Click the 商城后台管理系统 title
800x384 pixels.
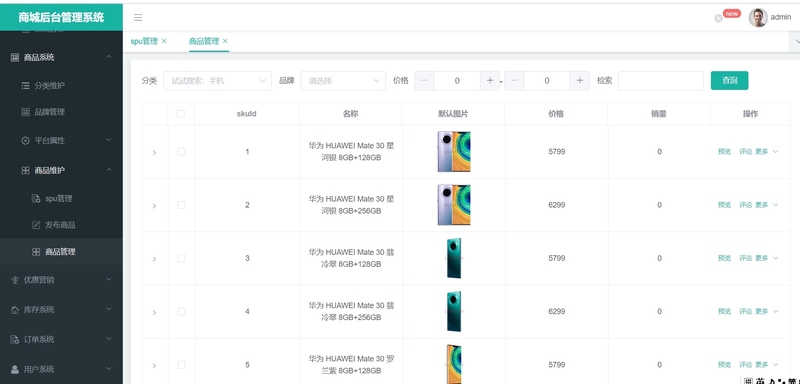click(x=61, y=17)
